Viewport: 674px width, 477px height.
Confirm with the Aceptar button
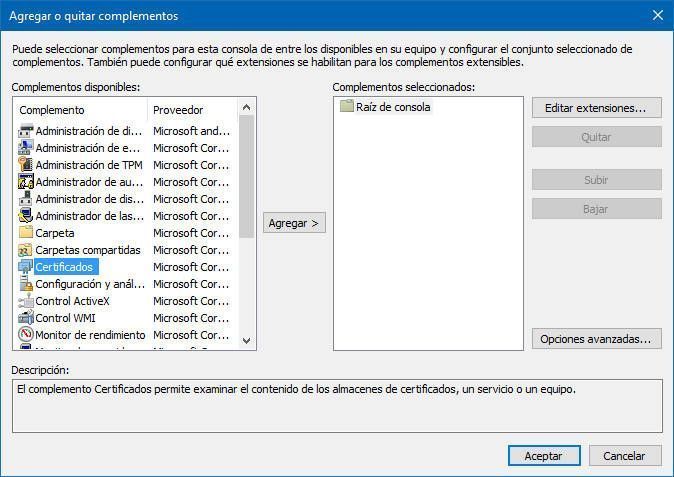click(544, 456)
